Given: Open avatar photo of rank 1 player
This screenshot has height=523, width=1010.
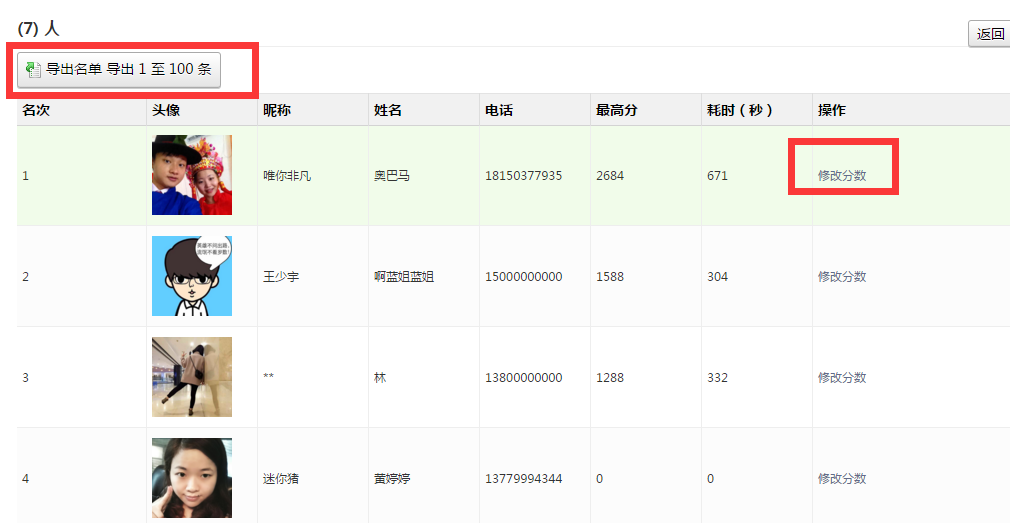Looking at the screenshot, I should [x=192, y=175].
